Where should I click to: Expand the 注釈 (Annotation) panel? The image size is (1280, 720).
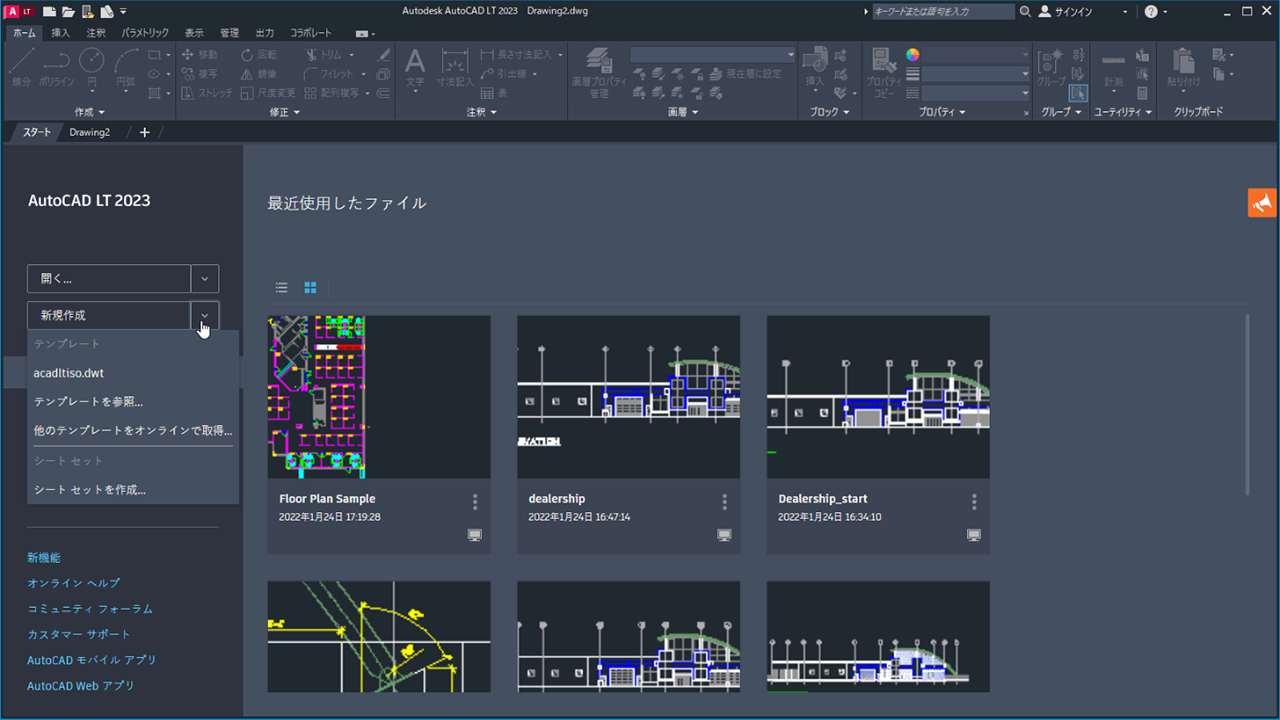click(x=481, y=112)
